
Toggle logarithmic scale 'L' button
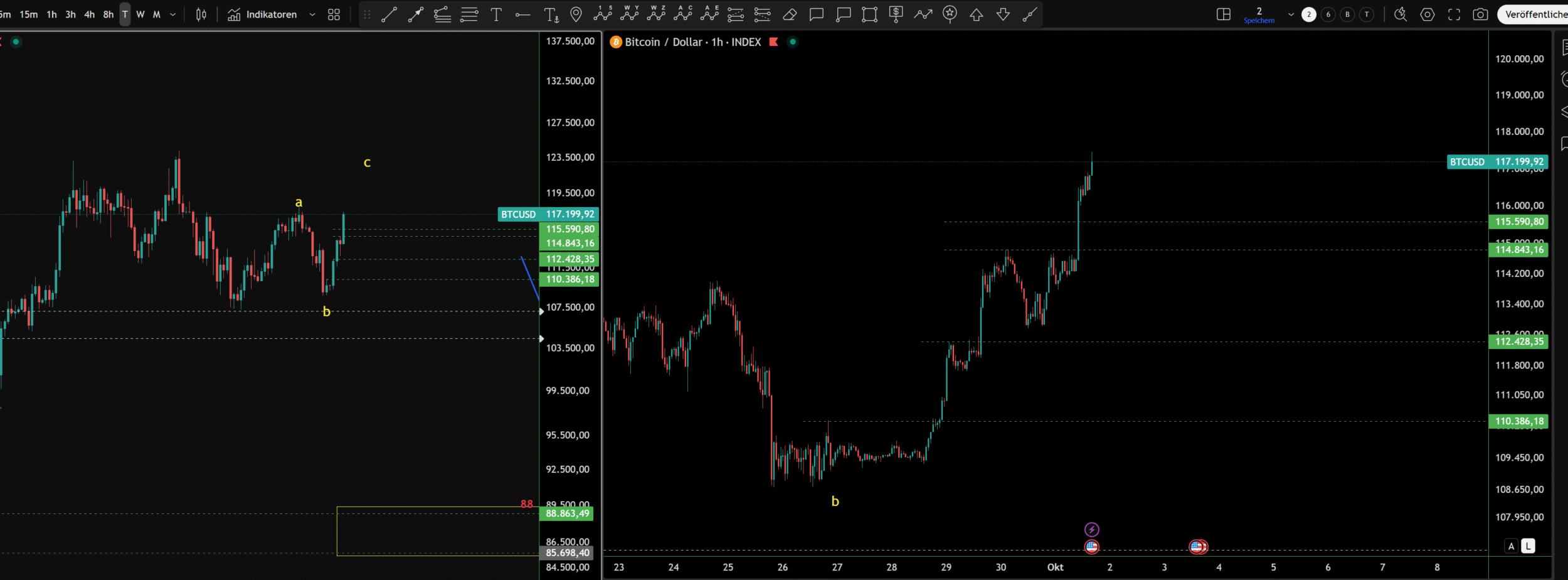(1528, 546)
